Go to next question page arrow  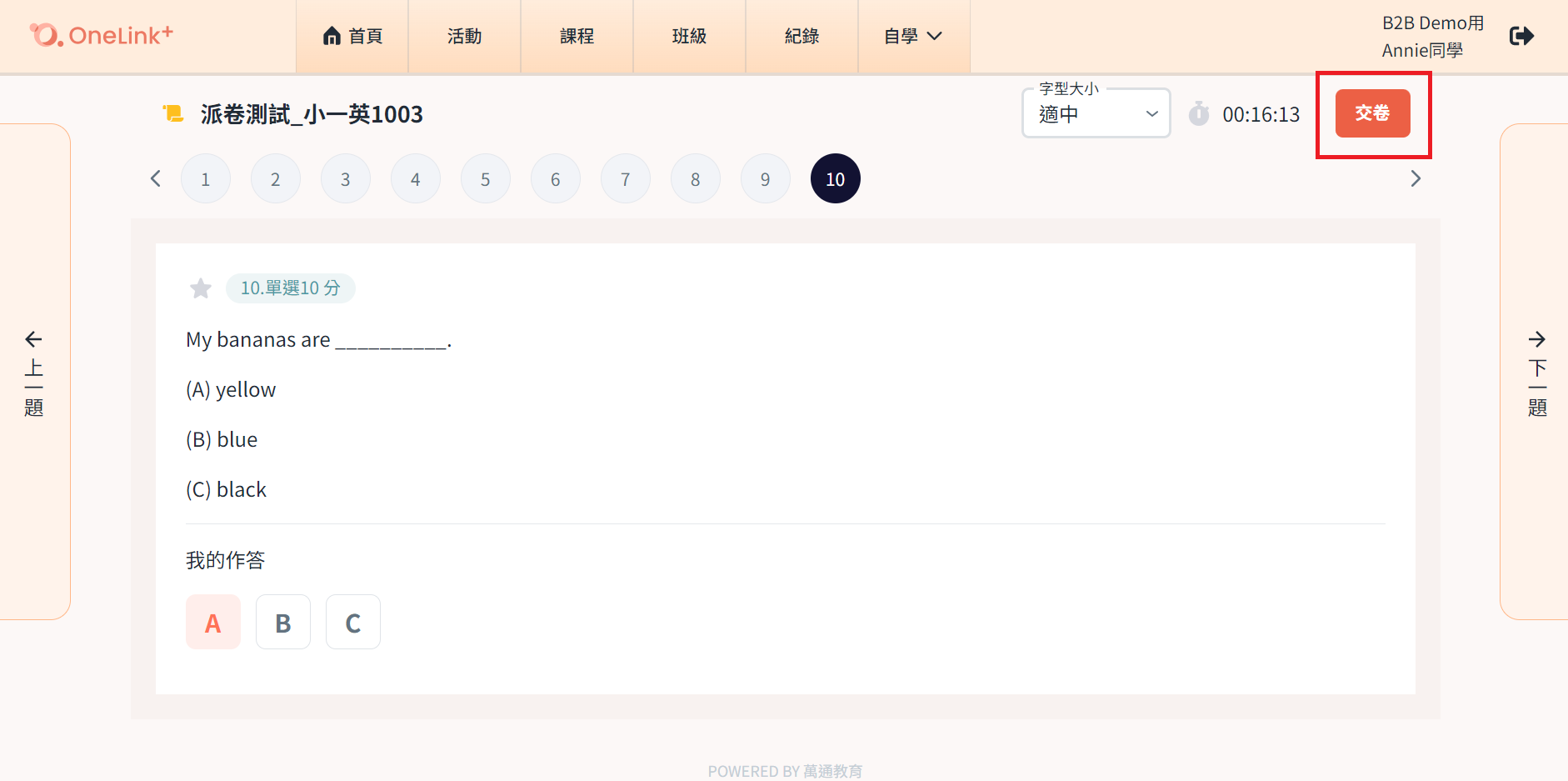[1416, 178]
